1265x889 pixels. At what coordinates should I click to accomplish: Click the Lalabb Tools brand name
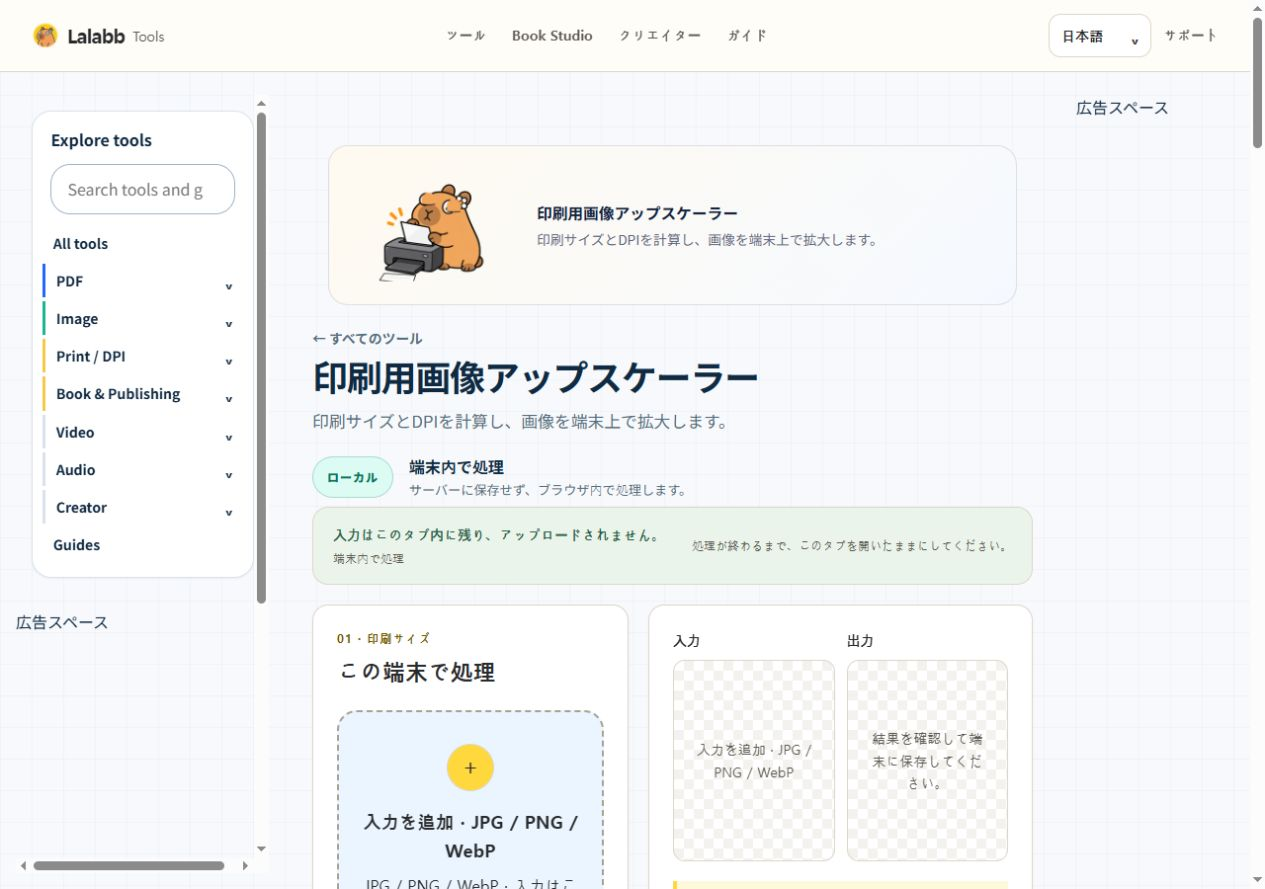pyautogui.click(x=115, y=36)
